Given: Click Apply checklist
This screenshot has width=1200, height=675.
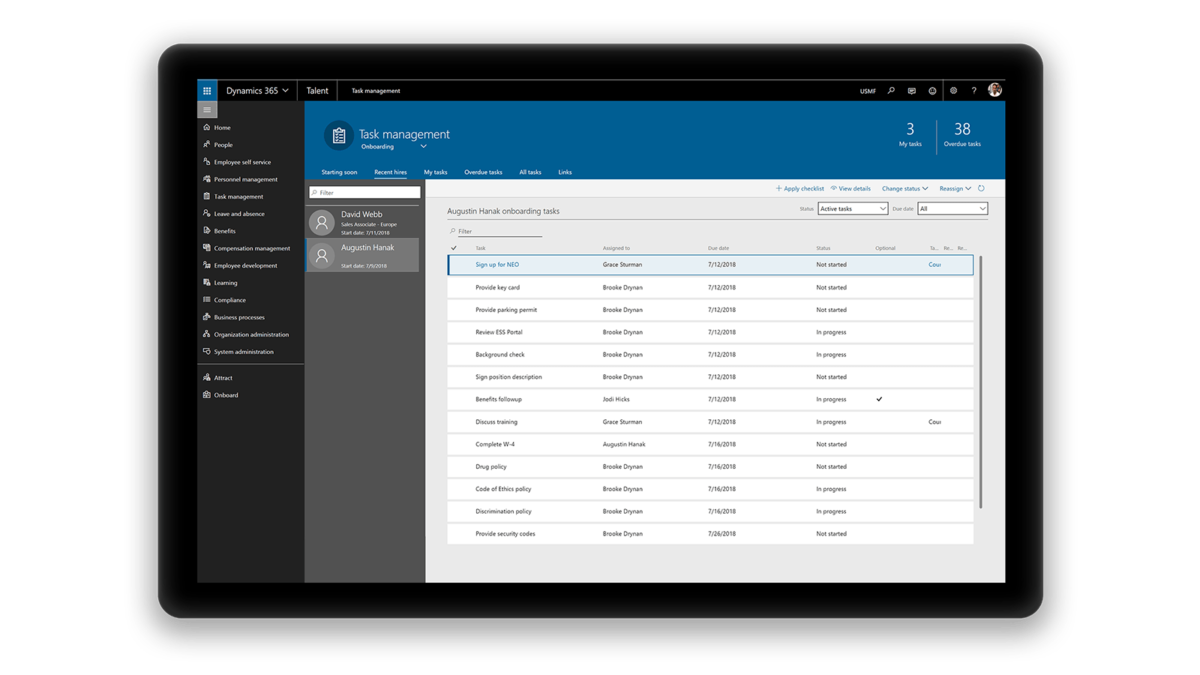Looking at the screenshot, I should (x=799, y=188).
